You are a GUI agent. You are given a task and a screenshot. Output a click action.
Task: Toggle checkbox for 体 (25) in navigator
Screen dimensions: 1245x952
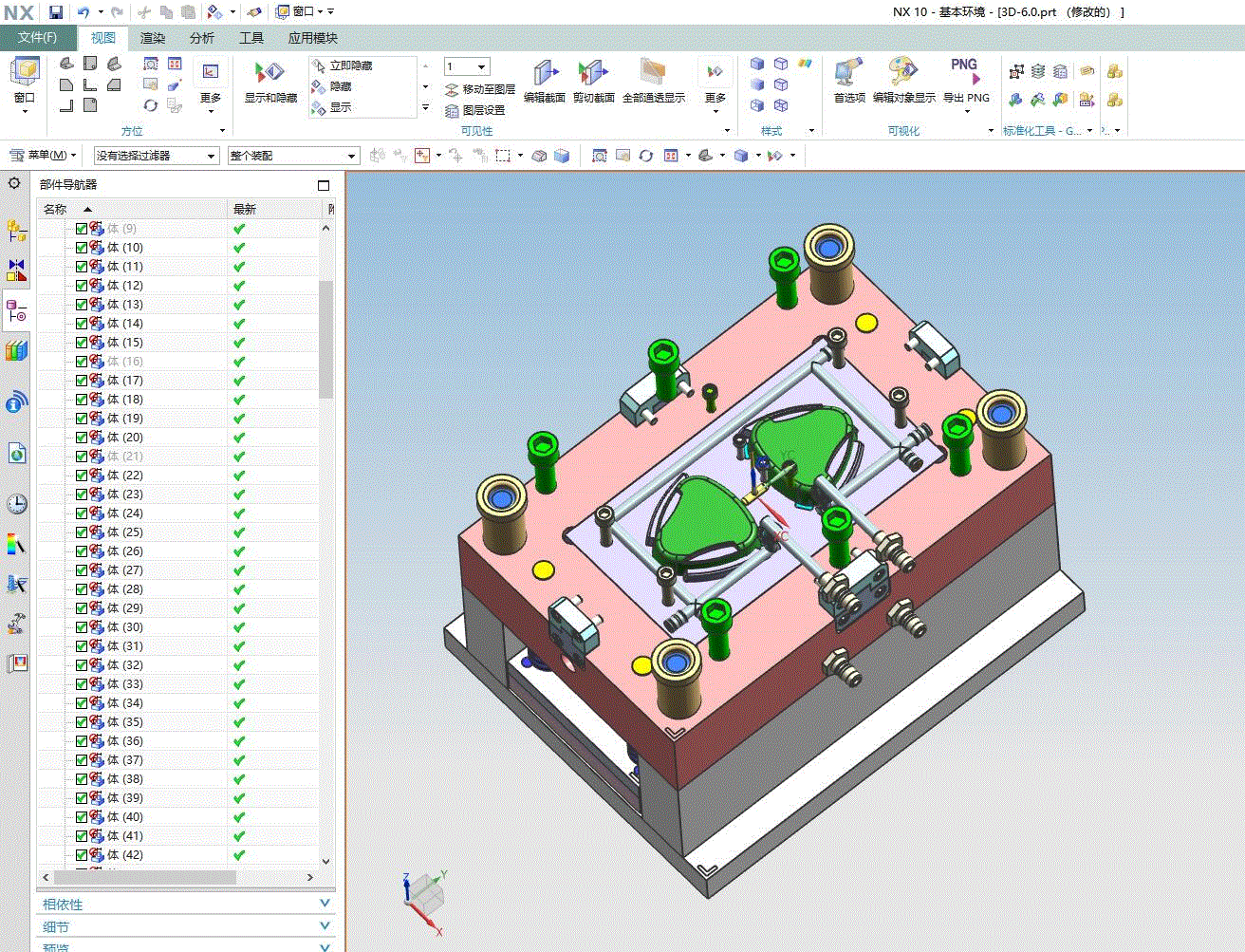tap(82, 532)
